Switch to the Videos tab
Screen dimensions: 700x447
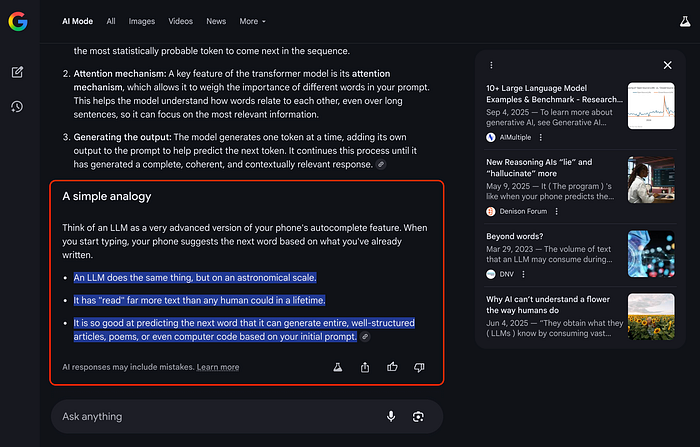point(180,21)
